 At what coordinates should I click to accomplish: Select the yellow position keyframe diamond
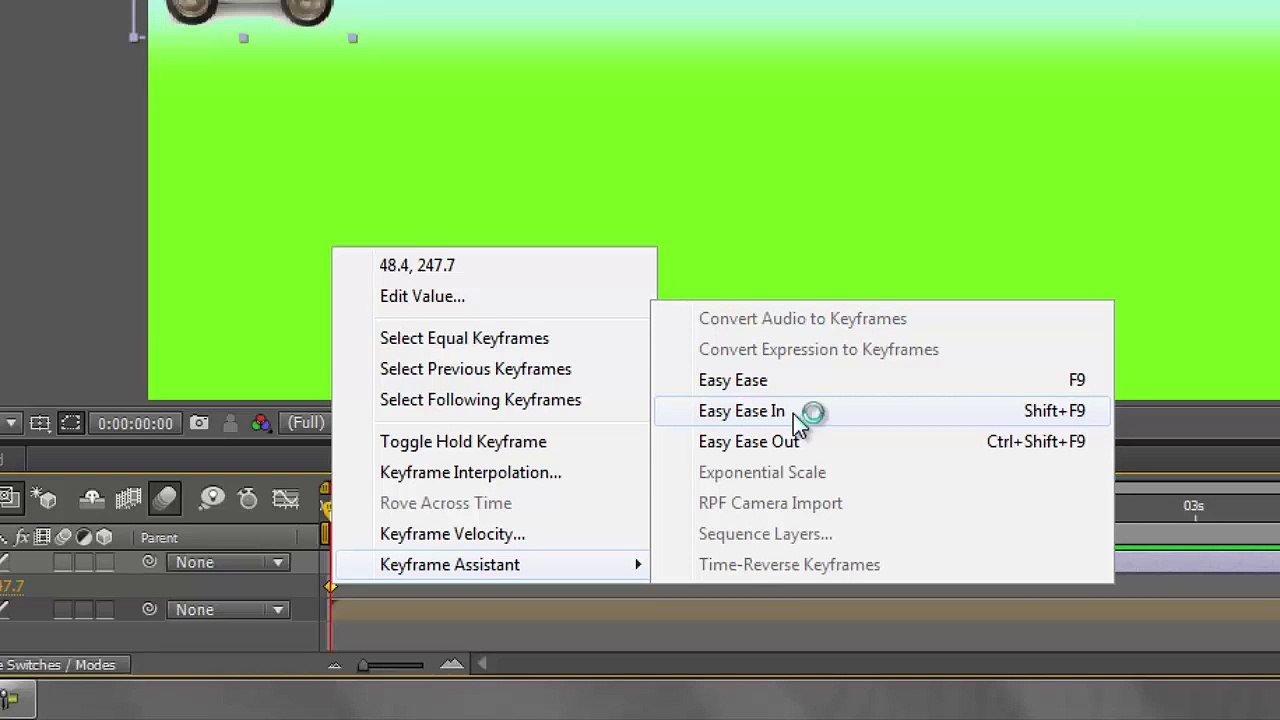click(331, 586)
